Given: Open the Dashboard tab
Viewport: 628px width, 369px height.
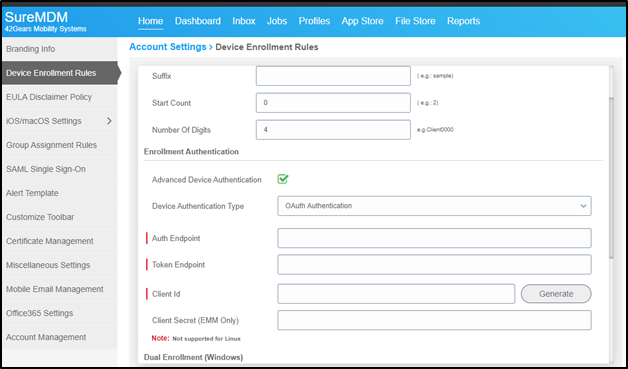Looking at the screenshot, I should click(198, 21).
